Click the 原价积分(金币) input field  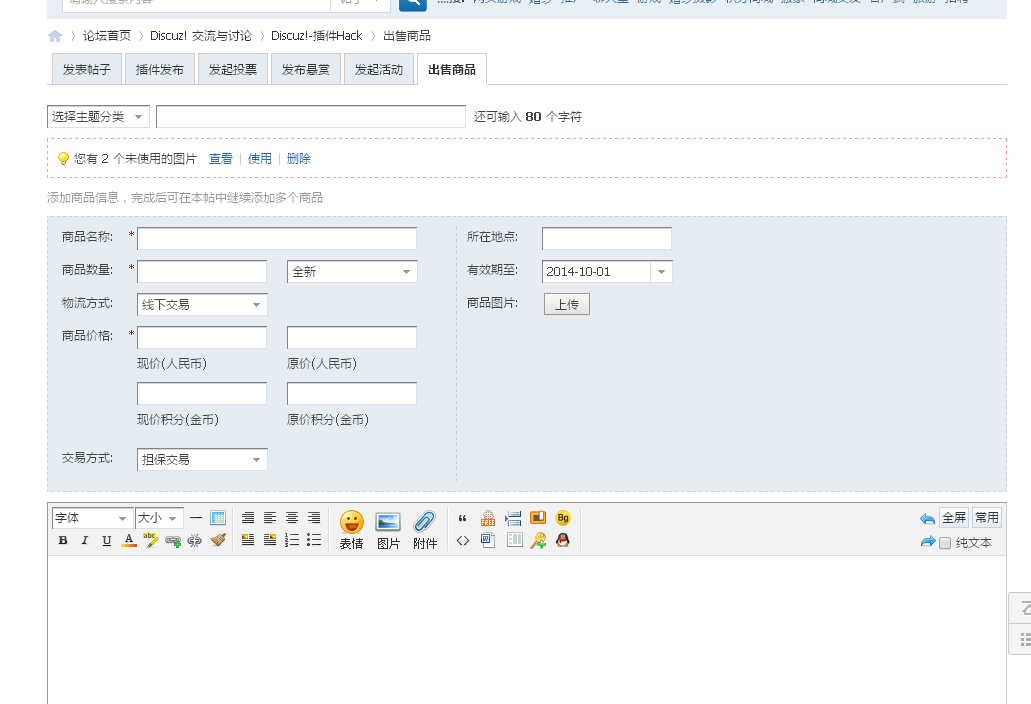tap(352, 393)
